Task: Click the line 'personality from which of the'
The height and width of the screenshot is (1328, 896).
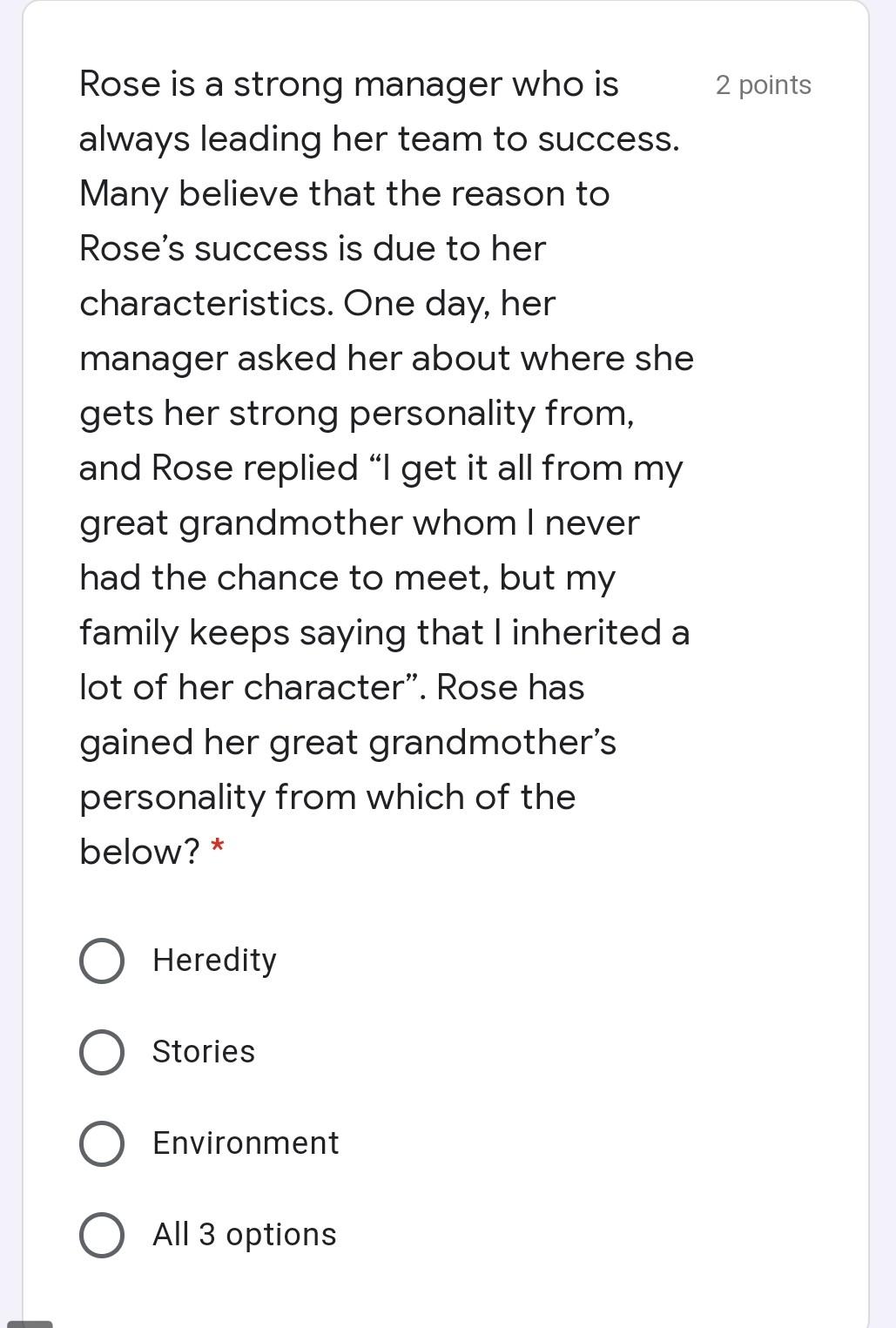Action: (x=327, y=799)
